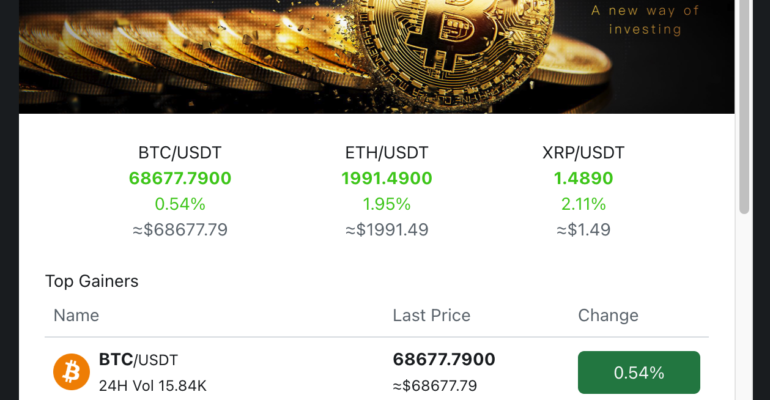Open the XRP/USDT ticker

583,153
